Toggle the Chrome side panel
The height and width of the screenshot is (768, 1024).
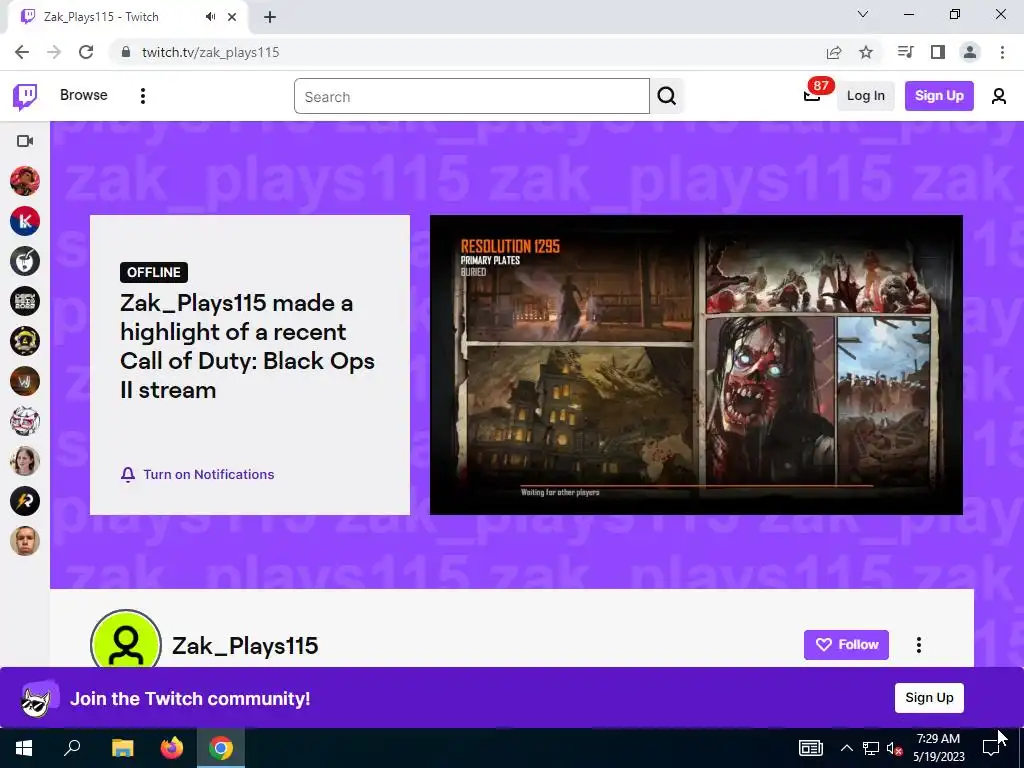(x=938, y=52)
